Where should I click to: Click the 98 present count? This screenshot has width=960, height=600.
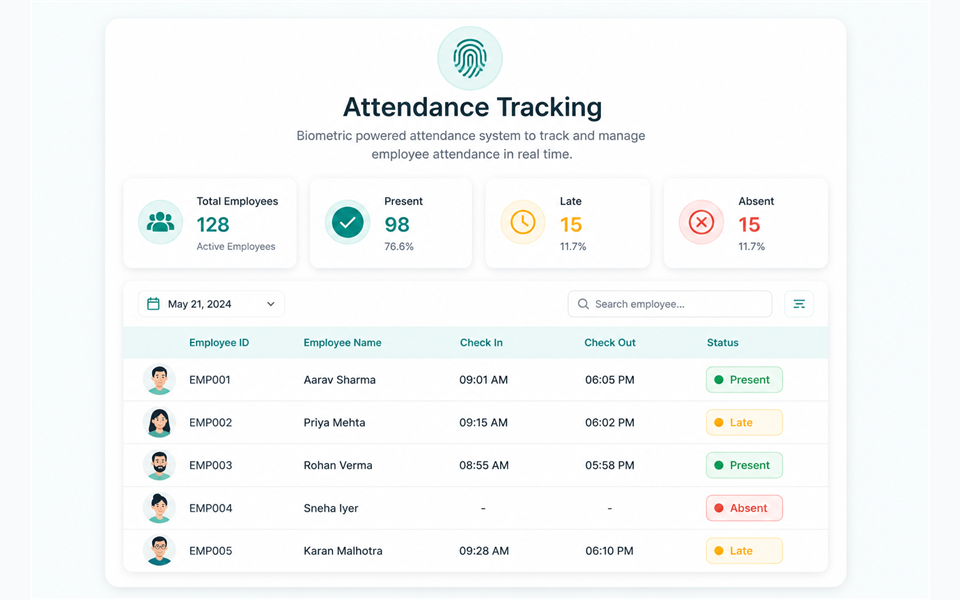397,225
